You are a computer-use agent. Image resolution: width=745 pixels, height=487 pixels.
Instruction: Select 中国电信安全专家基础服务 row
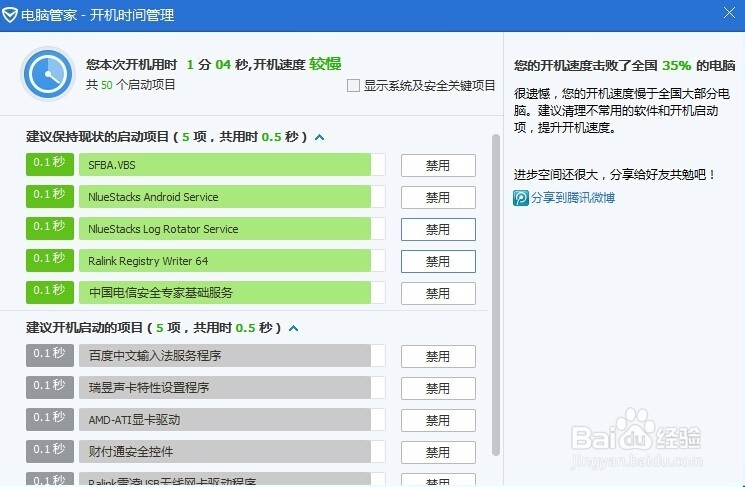click(232, 293)
